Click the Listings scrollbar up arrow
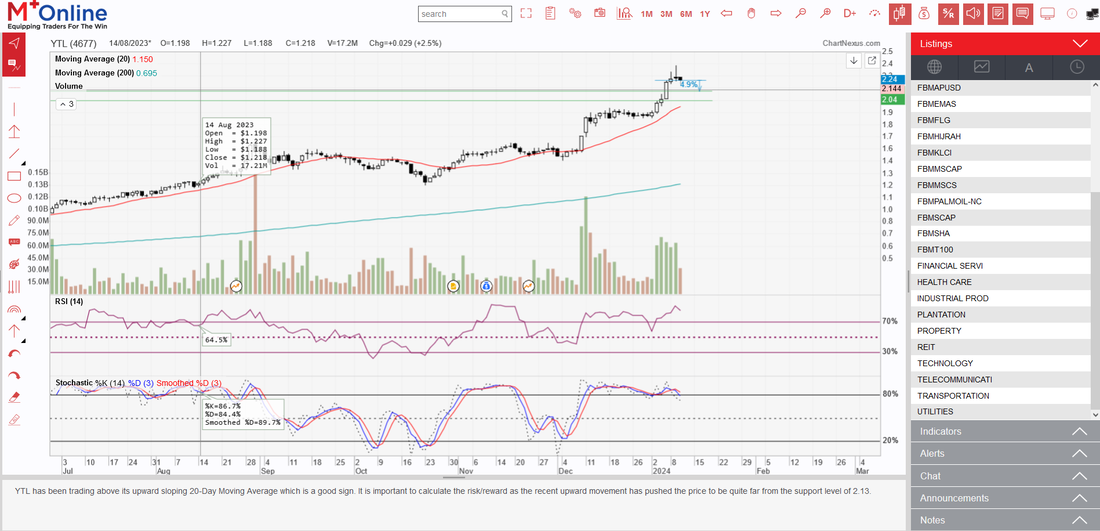1100x531 pixels. (1095, 84)
